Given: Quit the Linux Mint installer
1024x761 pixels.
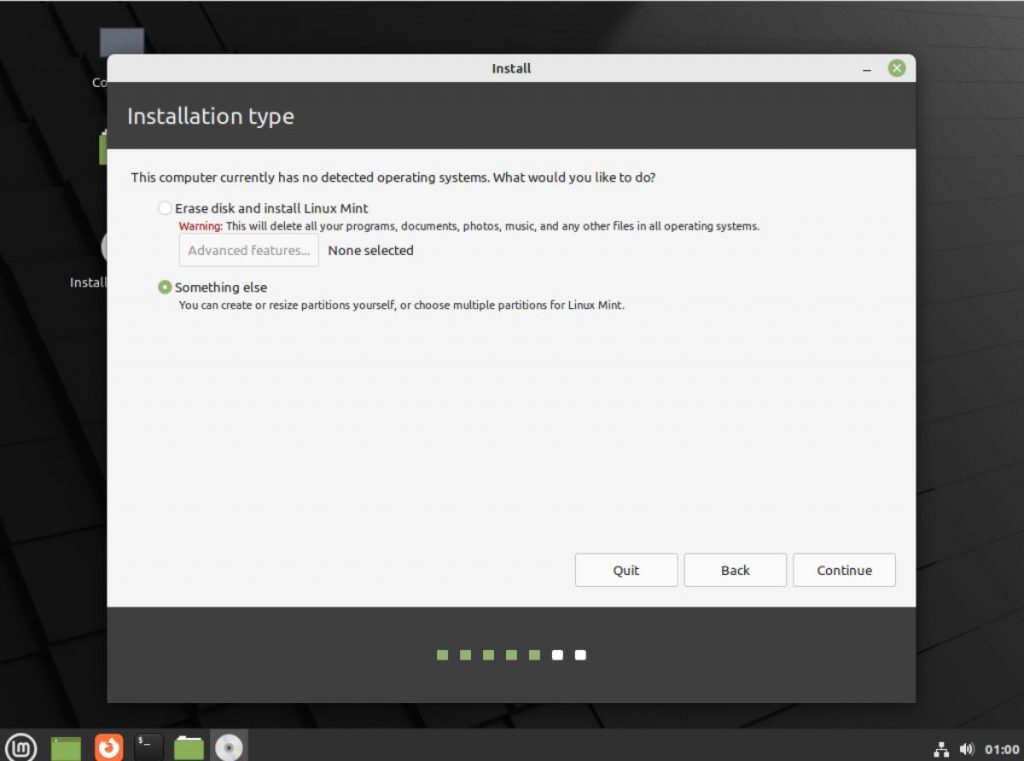Looking at the screenshot, I should click(626, 570).
